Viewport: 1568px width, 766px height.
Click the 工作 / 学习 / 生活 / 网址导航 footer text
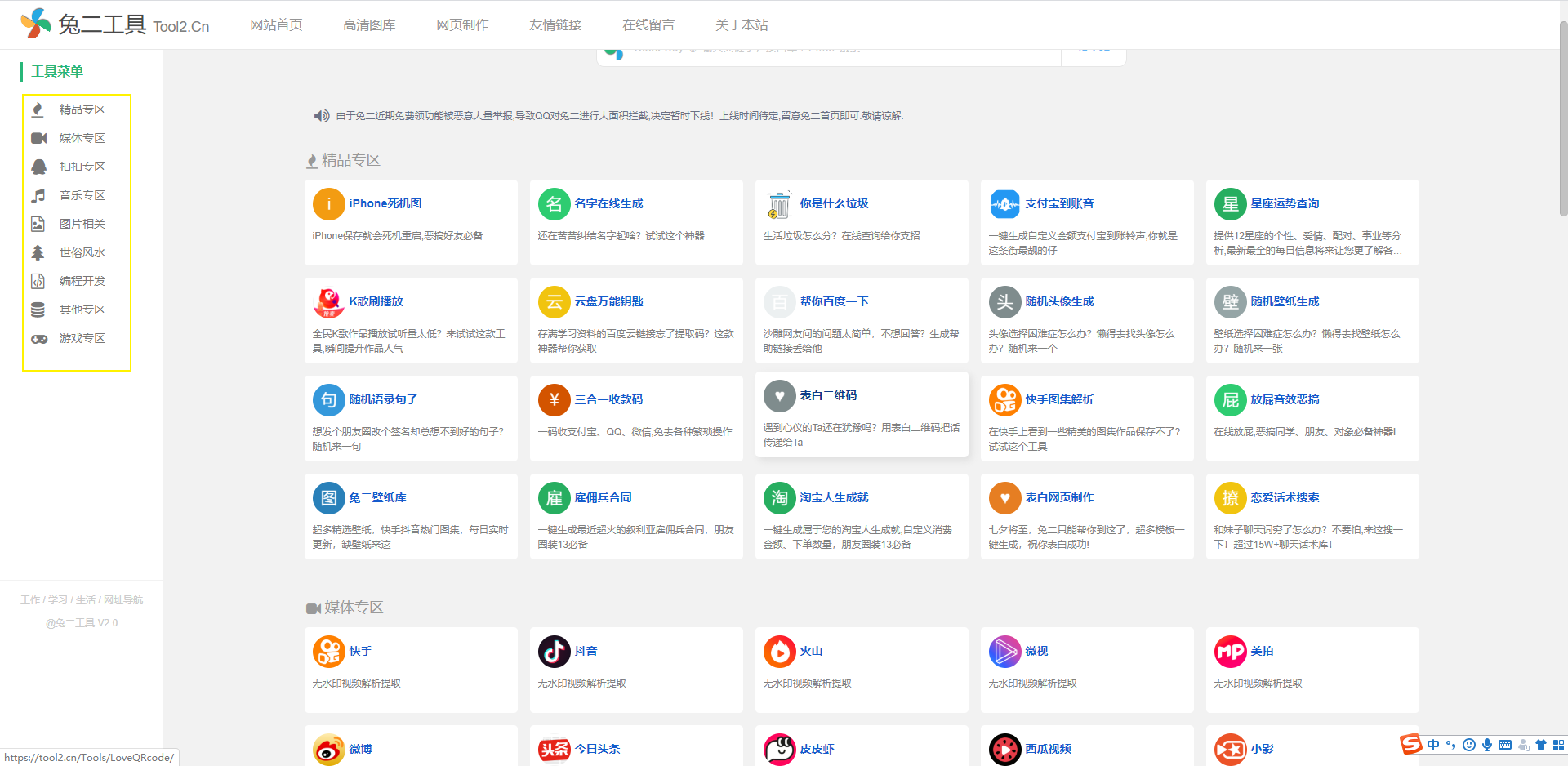tap(82, 600)
